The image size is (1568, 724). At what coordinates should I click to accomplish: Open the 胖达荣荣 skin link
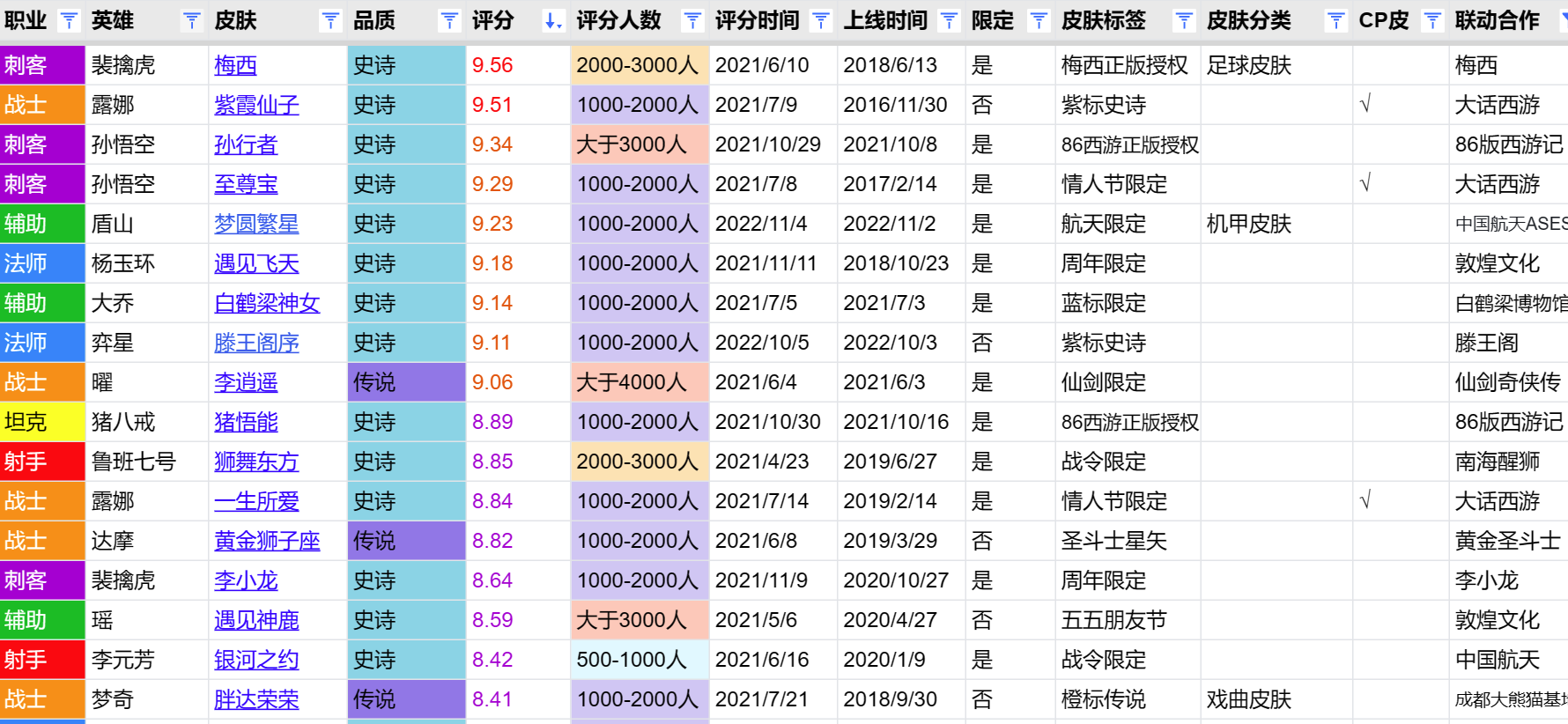pos(256,699)
